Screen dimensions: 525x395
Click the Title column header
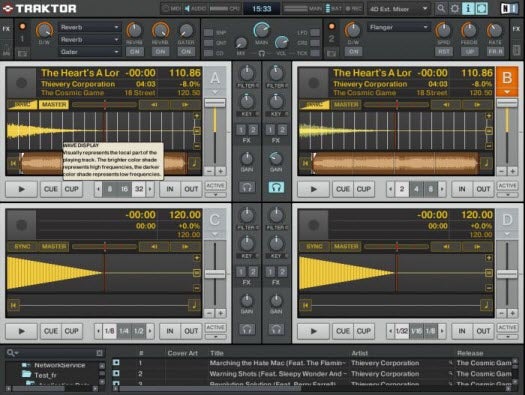pyautogui.click(x=217, y=353)
